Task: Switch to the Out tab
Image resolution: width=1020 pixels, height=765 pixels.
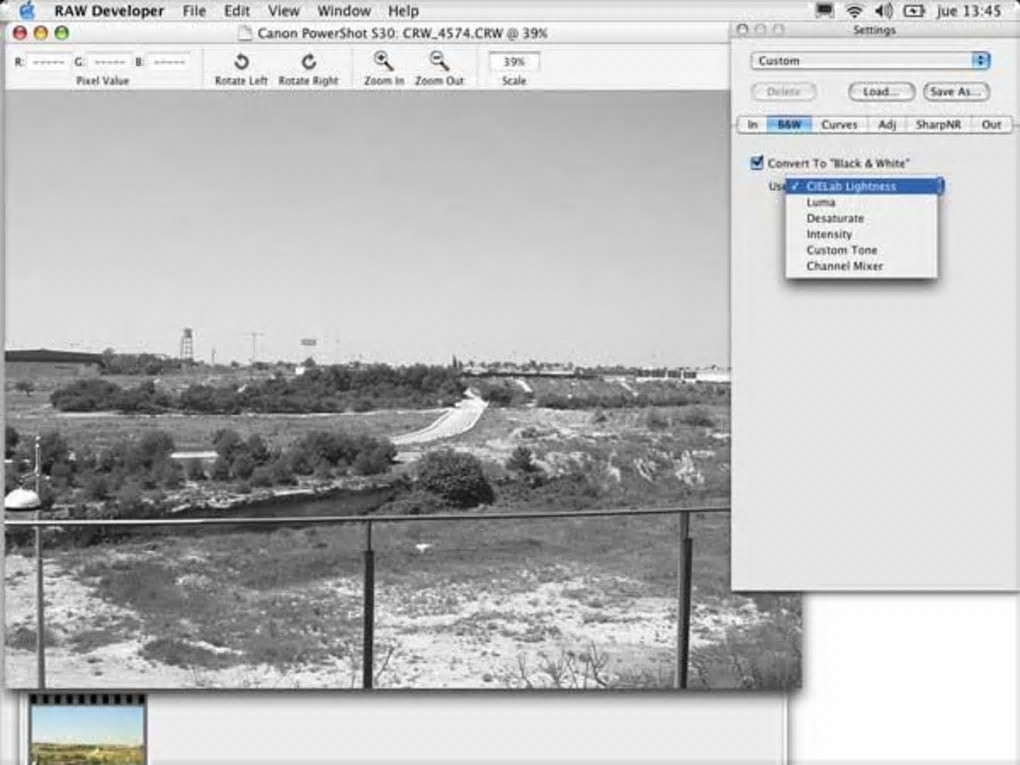Action: [991, 124]
